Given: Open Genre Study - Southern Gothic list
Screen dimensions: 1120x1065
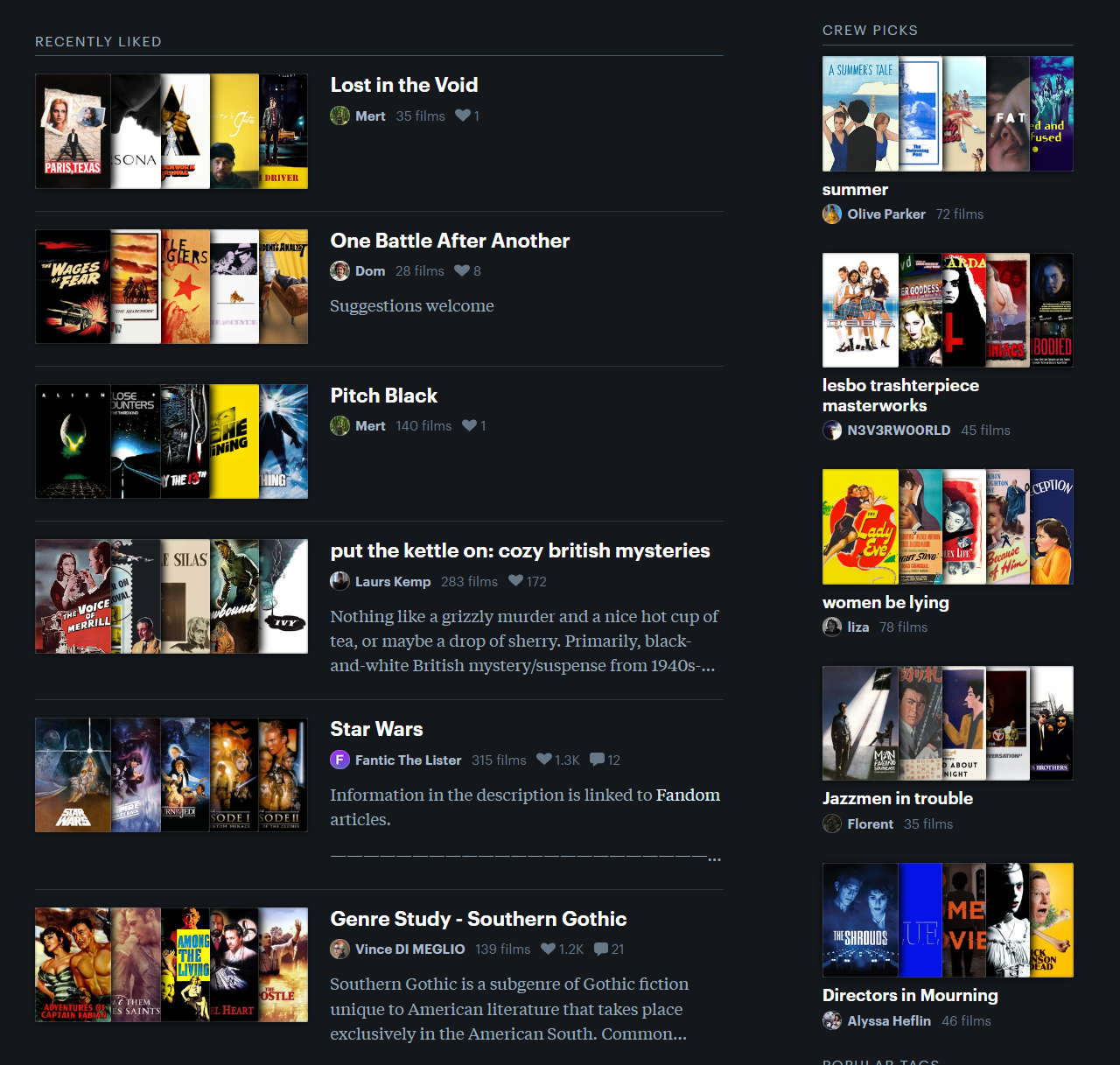Looking at the screenshot, I should point(479,919).
